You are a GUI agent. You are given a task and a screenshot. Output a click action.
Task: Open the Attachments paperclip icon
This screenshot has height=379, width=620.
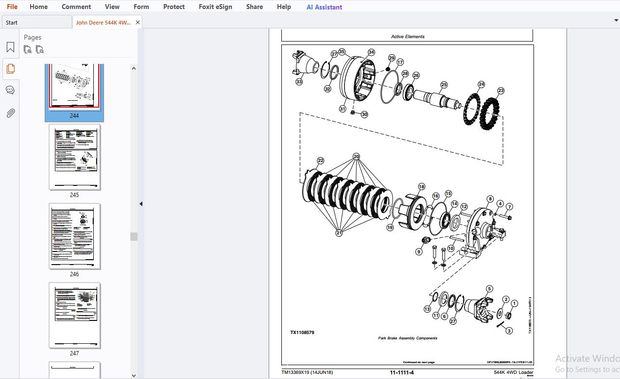tap(11, 113)
